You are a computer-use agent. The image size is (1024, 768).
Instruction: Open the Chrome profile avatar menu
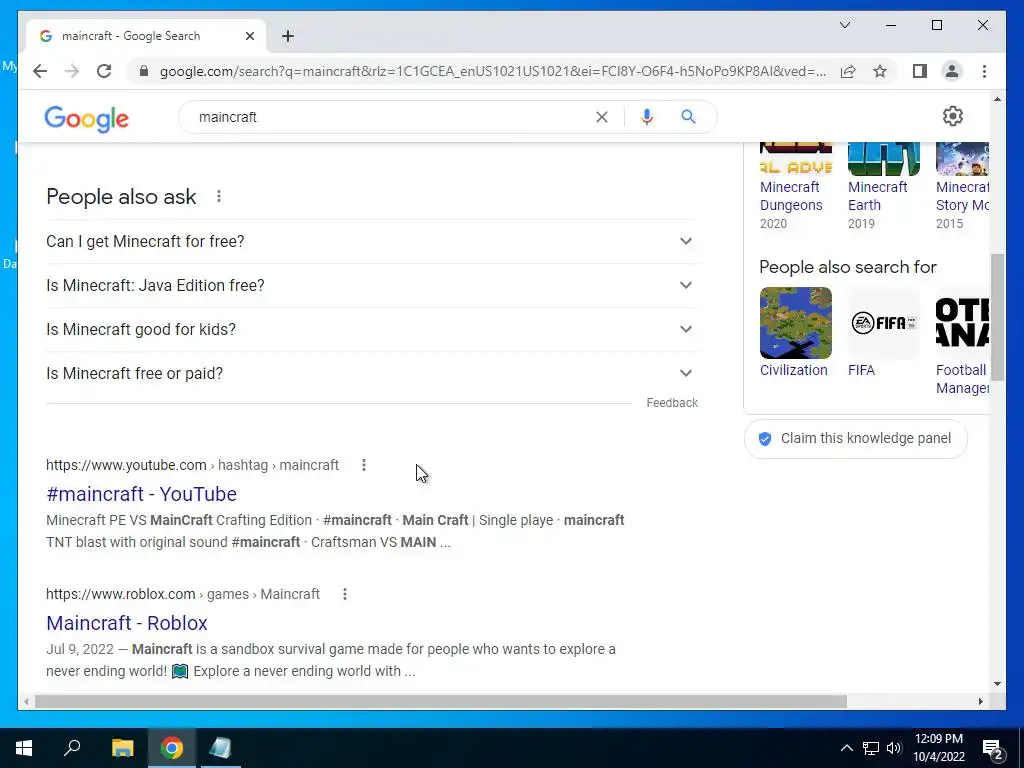coord(952,71)
